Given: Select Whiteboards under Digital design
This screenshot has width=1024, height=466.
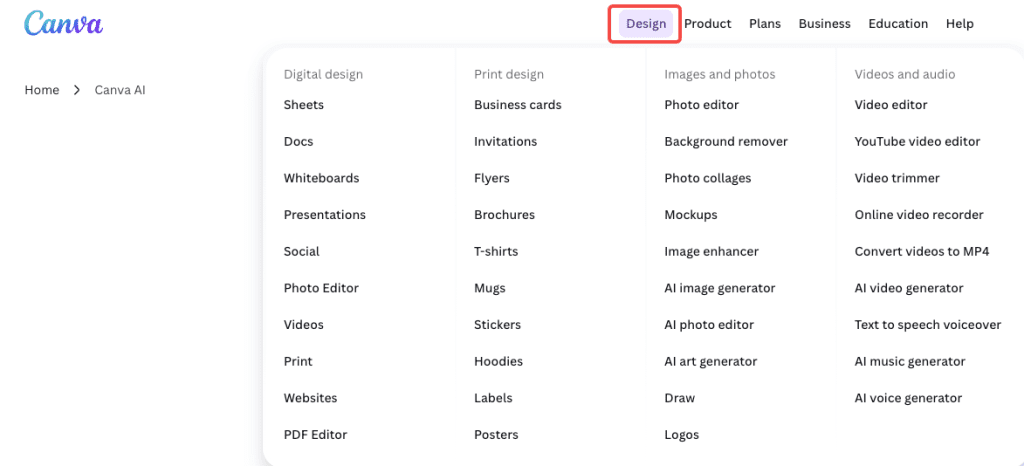Looking at the screenshot, I should (x=321, y=178).
